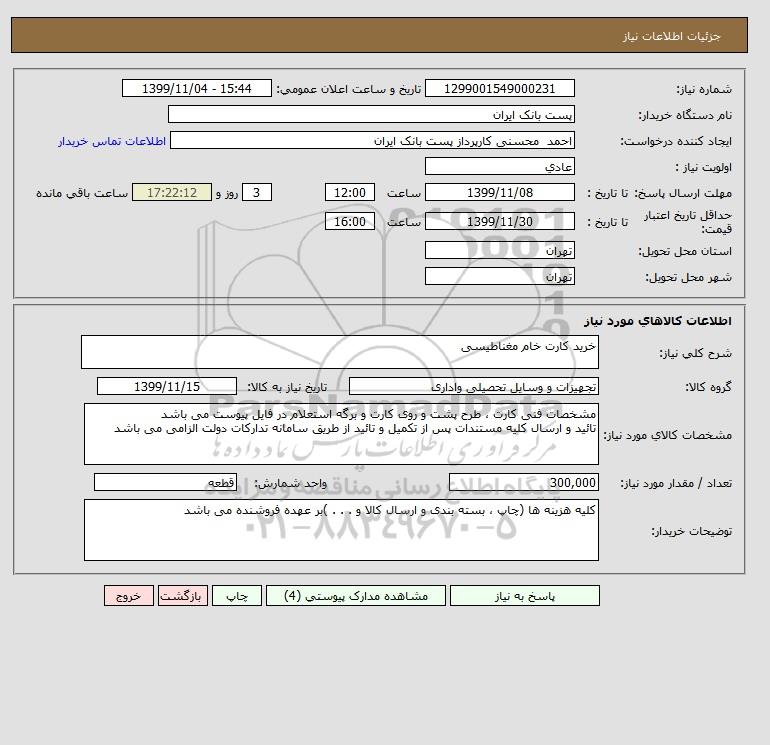
Task: Click the remaining days field 3
Action: (x=256, y=193)
